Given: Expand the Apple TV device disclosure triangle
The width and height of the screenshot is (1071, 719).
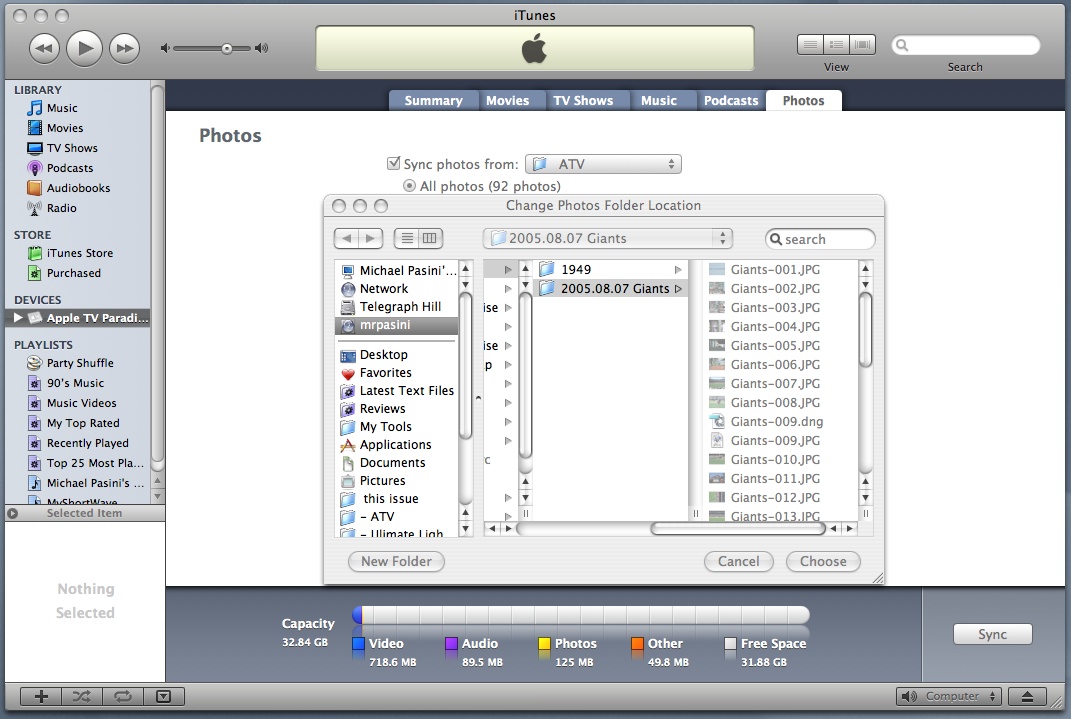Looking at the screenshot, I should tap(17, 318).
